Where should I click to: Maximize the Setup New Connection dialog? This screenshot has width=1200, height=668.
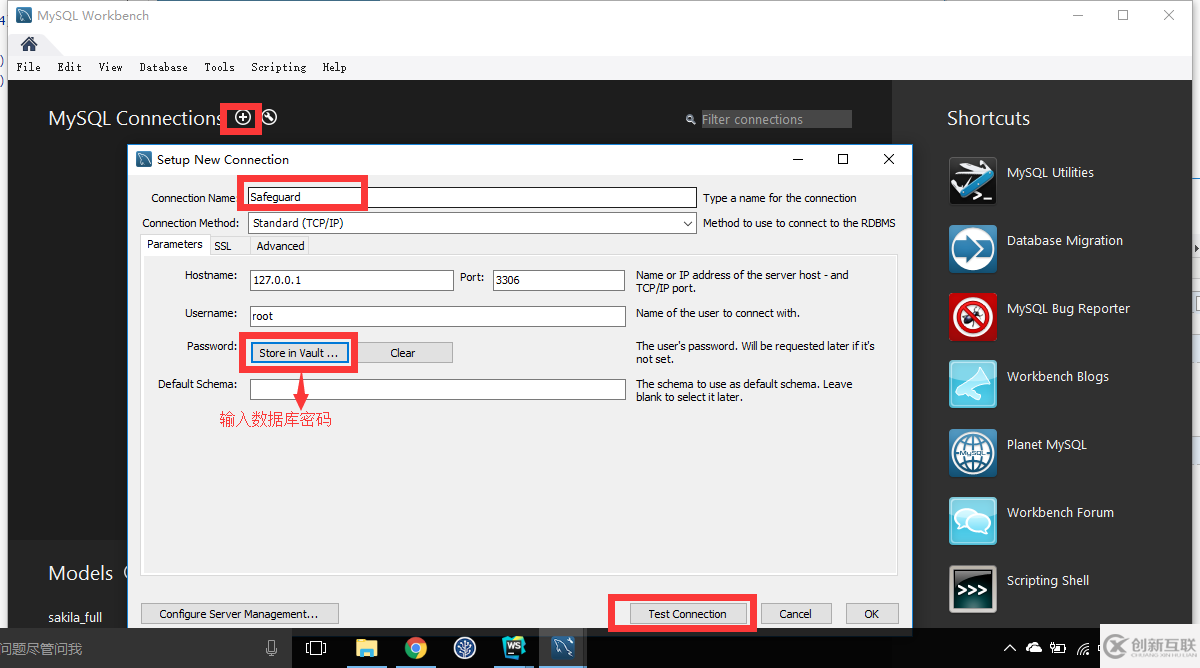click(x=843, y=159)
